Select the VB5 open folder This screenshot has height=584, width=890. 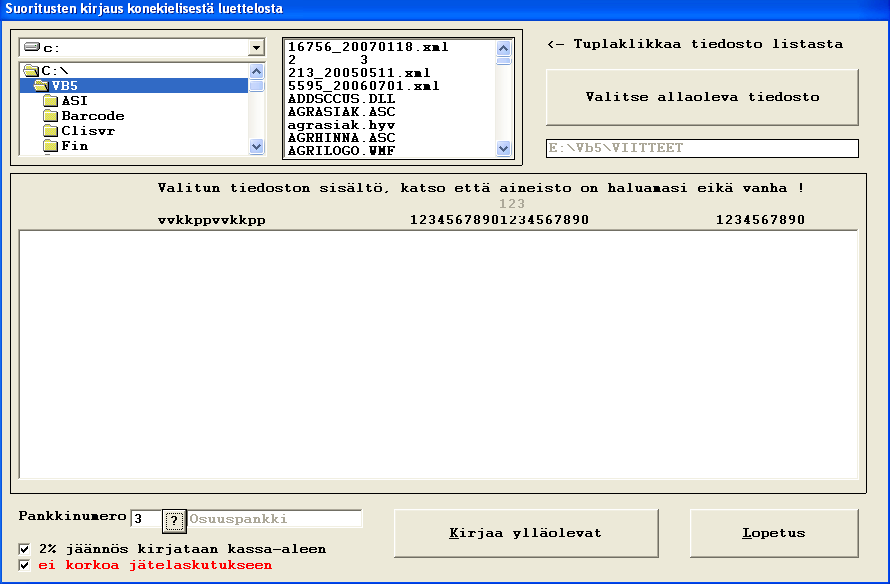(x=65, y=86)
